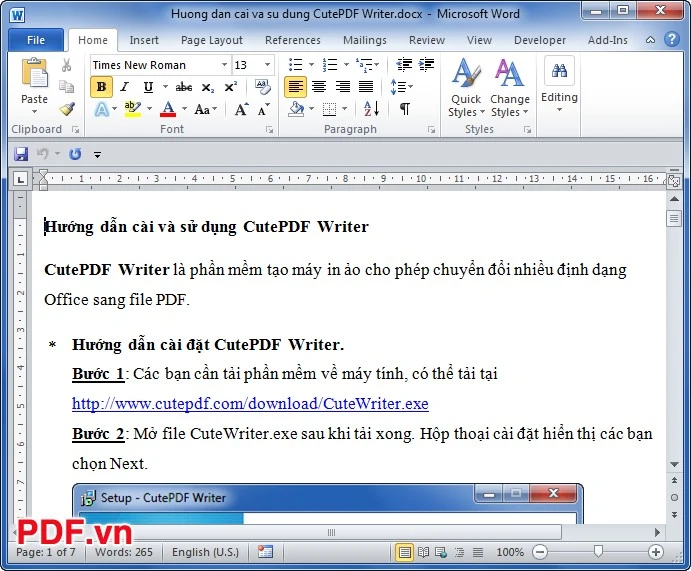Toggle Align Text Left button

tap(295, 86)
